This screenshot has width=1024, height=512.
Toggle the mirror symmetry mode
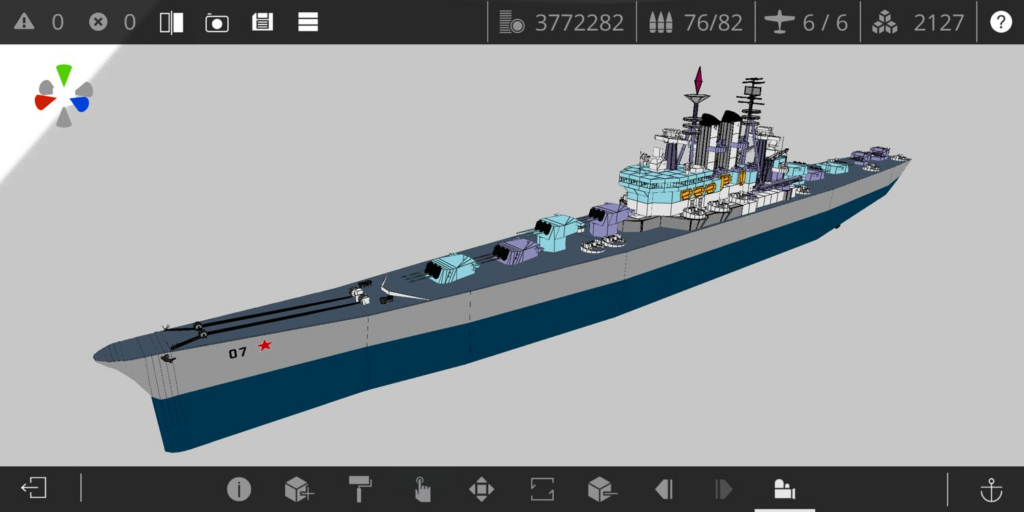tap(171, 22)
